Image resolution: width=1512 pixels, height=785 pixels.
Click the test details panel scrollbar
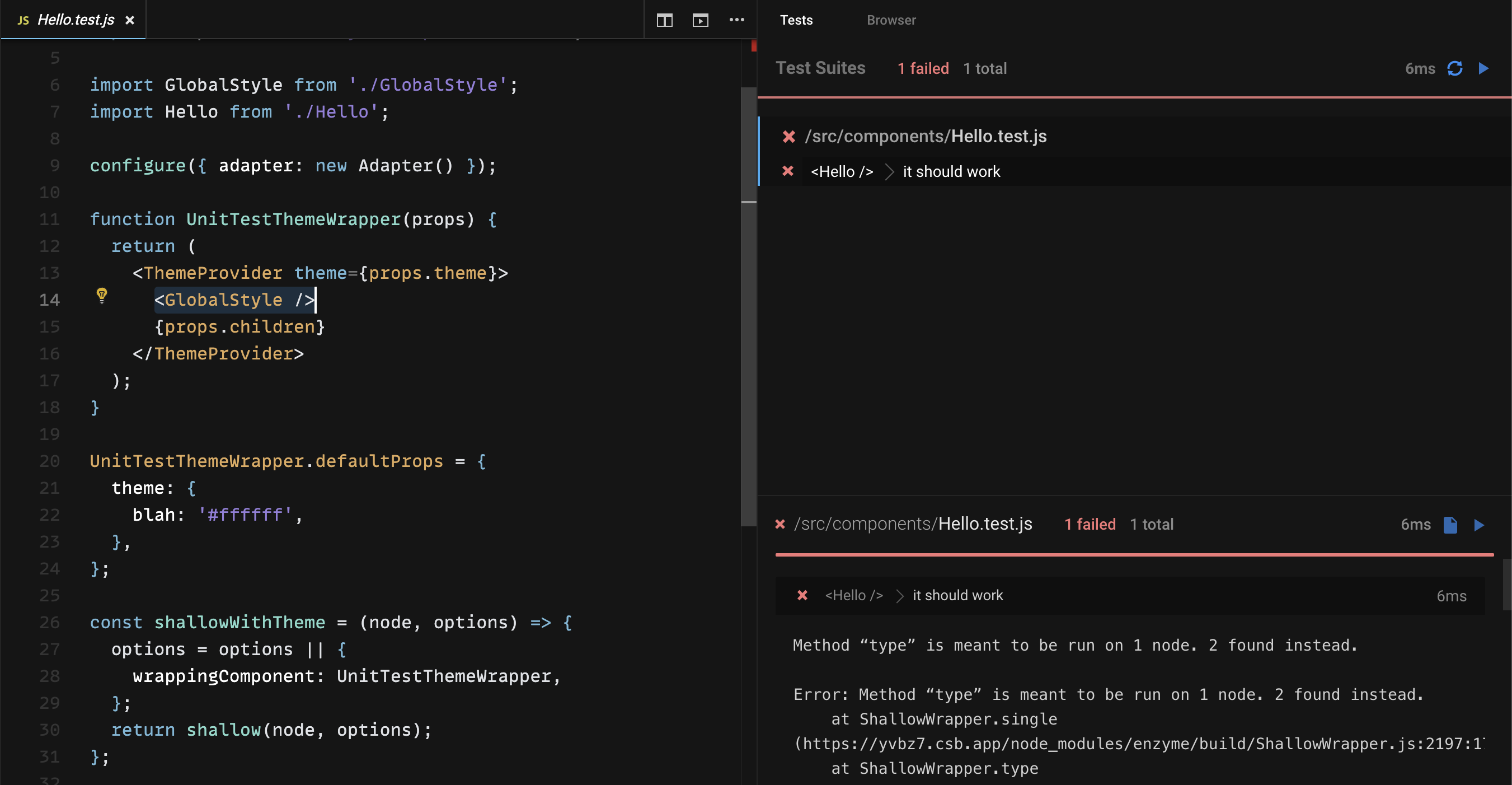(1507, 584)
